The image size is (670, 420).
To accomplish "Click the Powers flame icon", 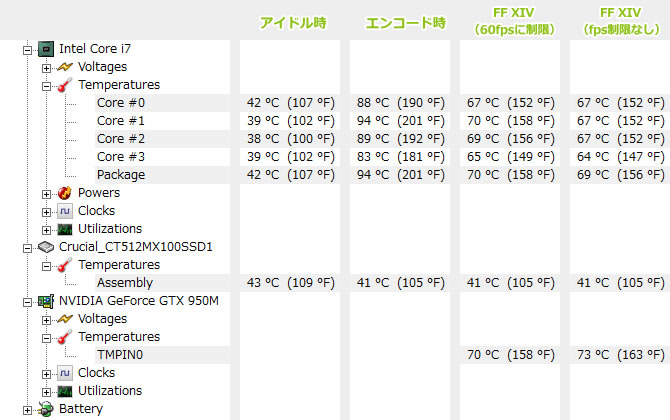I will coord(65,193).
